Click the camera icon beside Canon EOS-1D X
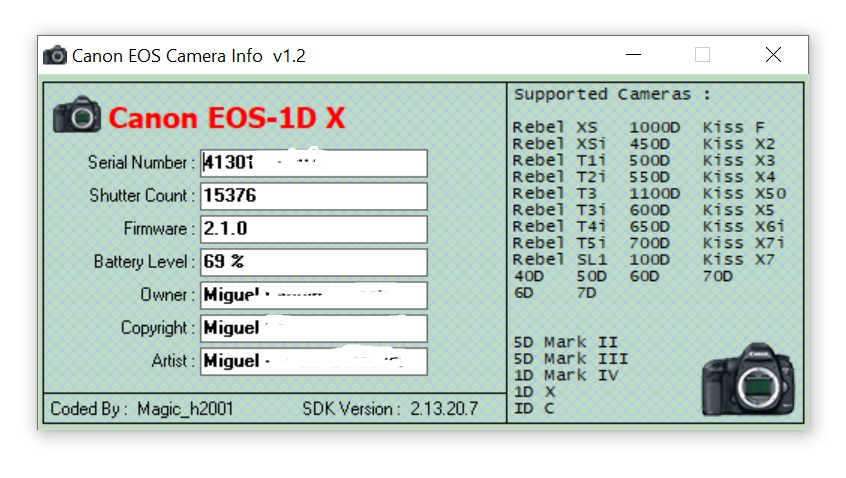 (77, 114)
